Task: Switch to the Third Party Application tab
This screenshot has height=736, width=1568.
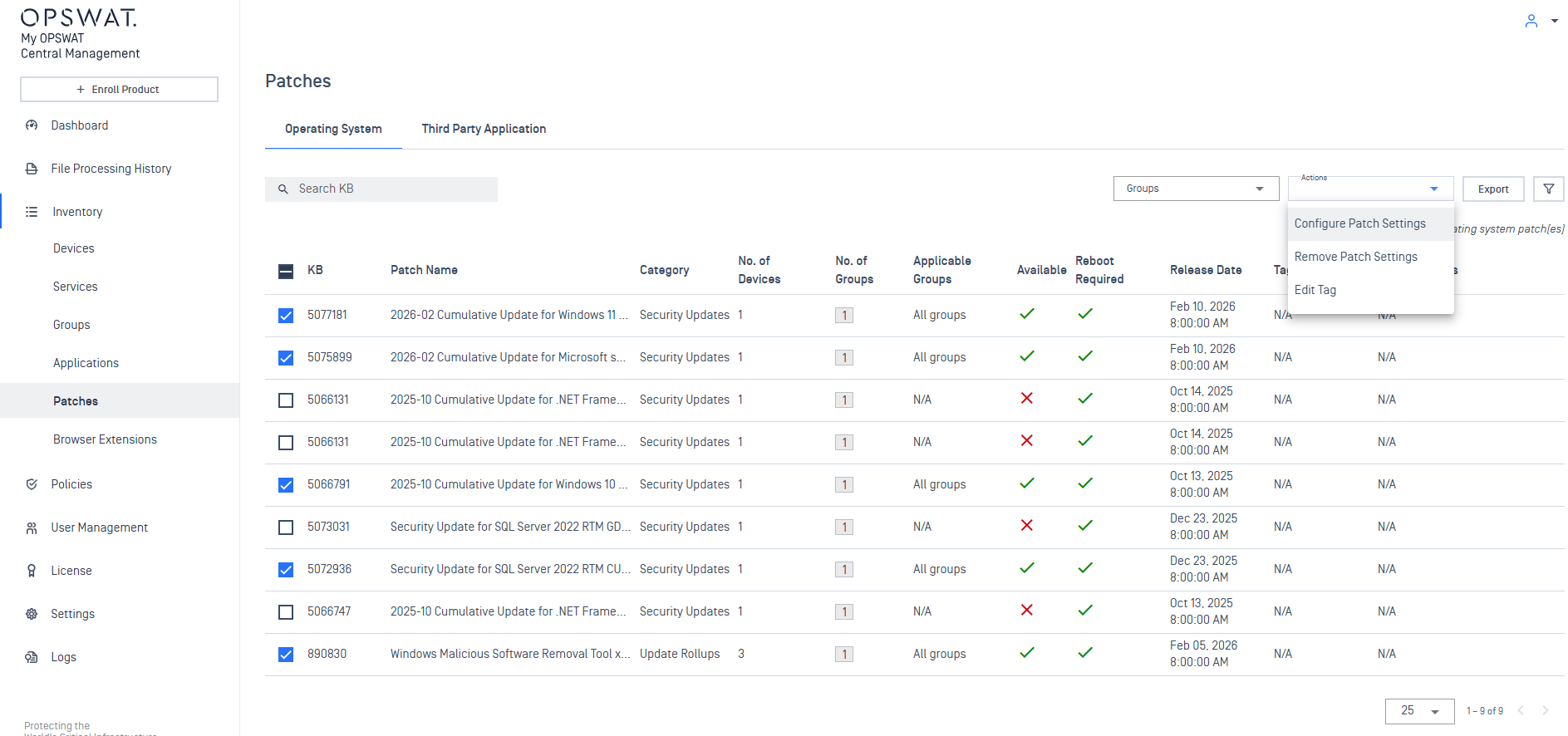Action: coord(484,129)
